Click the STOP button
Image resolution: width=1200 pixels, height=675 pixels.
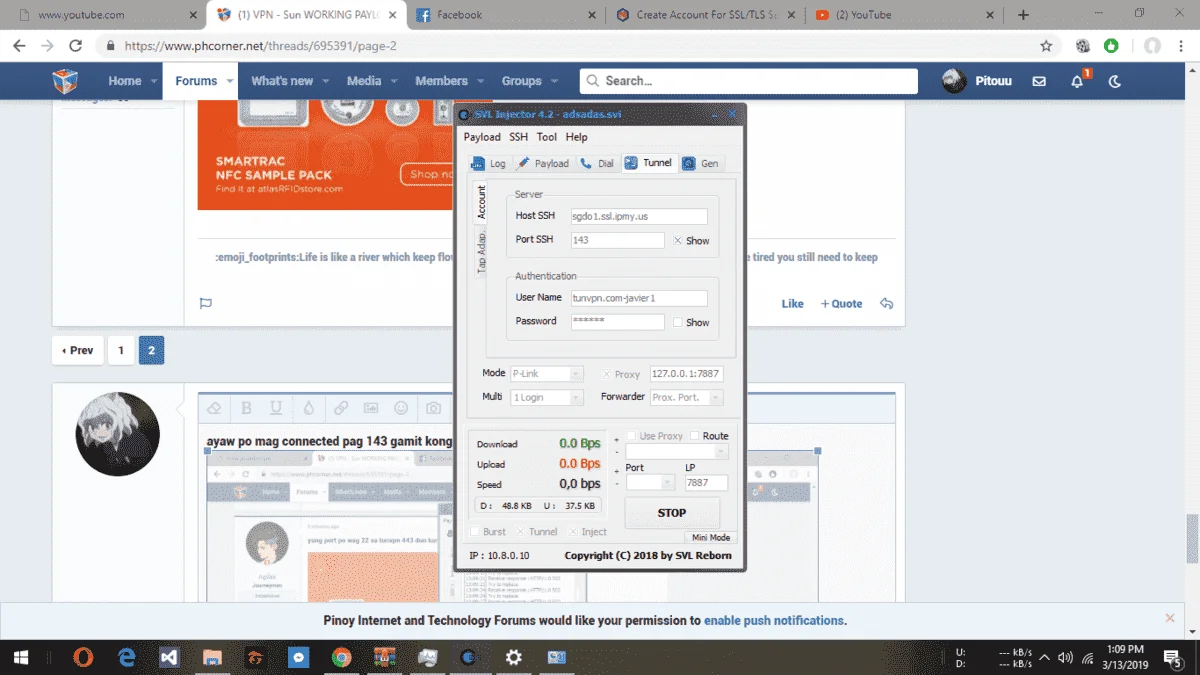[672, 513]
